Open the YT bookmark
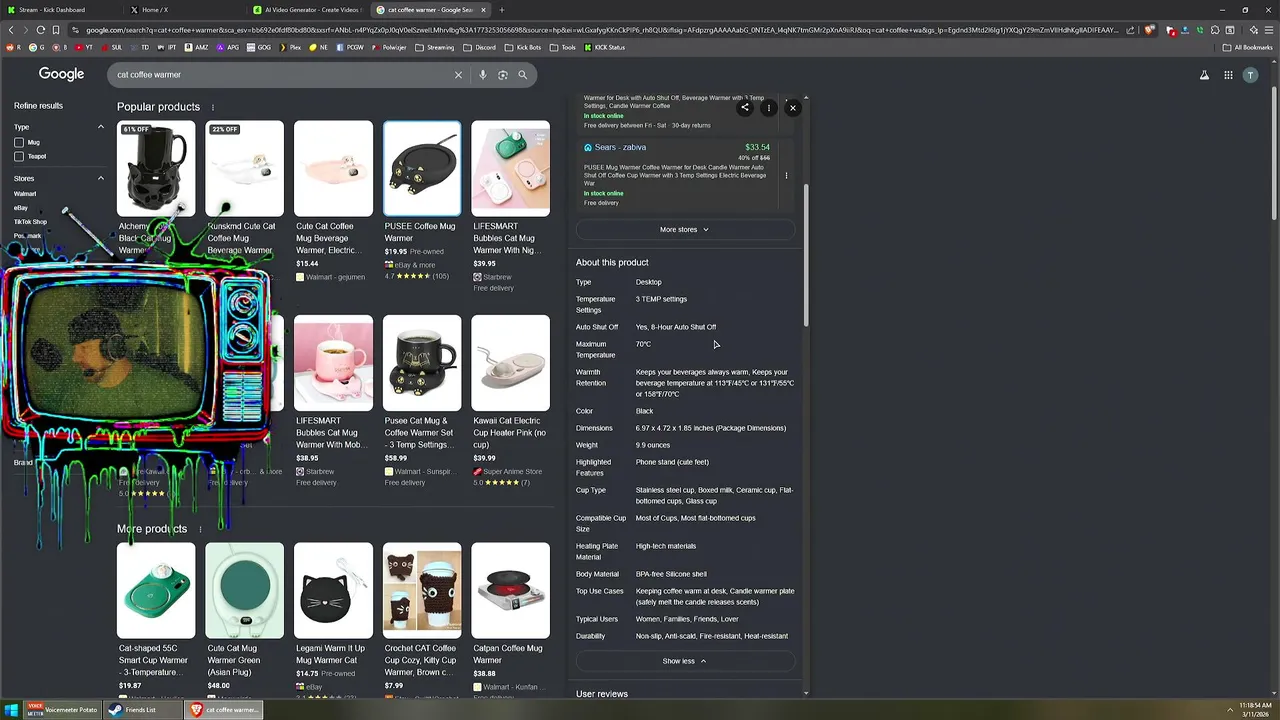The width and height of the screenshot is (1280, 720). 84,47
